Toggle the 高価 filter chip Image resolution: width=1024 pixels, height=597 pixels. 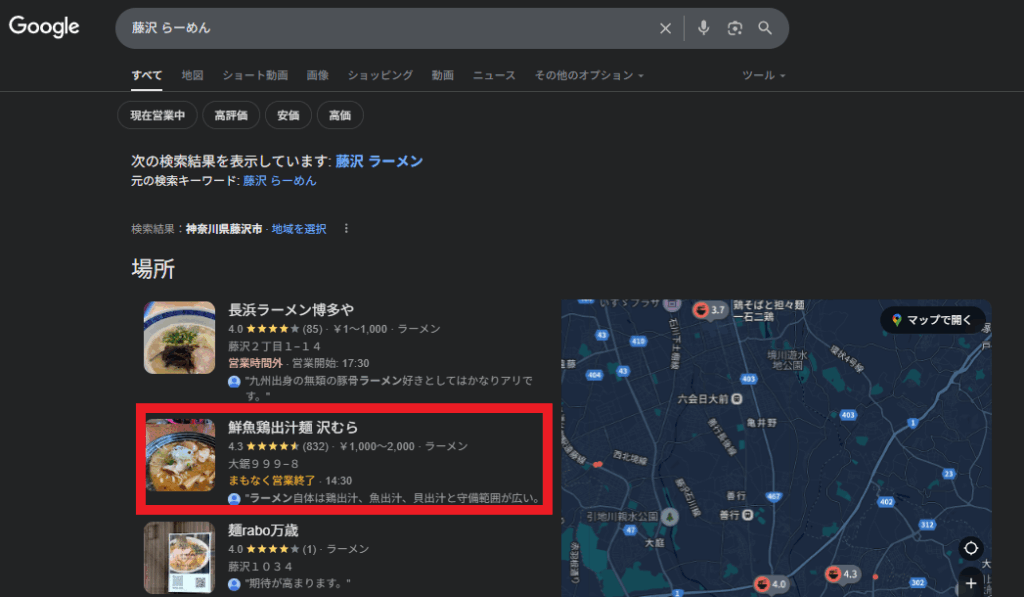click(x=340, y=116)
